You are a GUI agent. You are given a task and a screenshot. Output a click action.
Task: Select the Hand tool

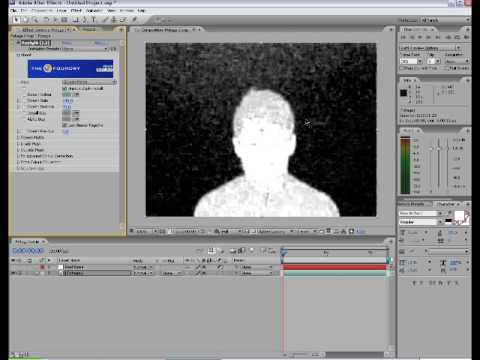(25, 20)
